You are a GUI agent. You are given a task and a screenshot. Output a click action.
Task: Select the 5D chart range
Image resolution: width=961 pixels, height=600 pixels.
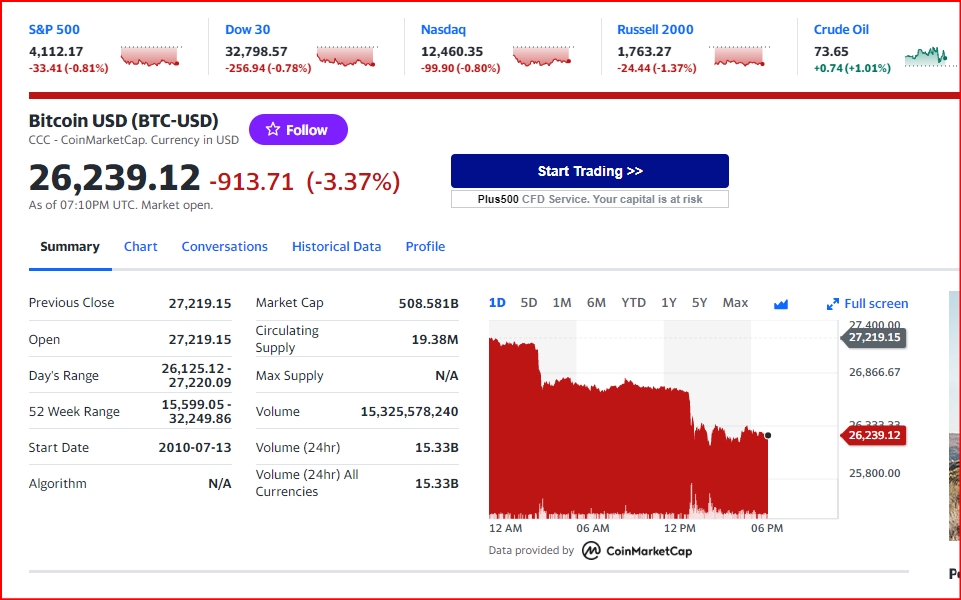(528, 303)
